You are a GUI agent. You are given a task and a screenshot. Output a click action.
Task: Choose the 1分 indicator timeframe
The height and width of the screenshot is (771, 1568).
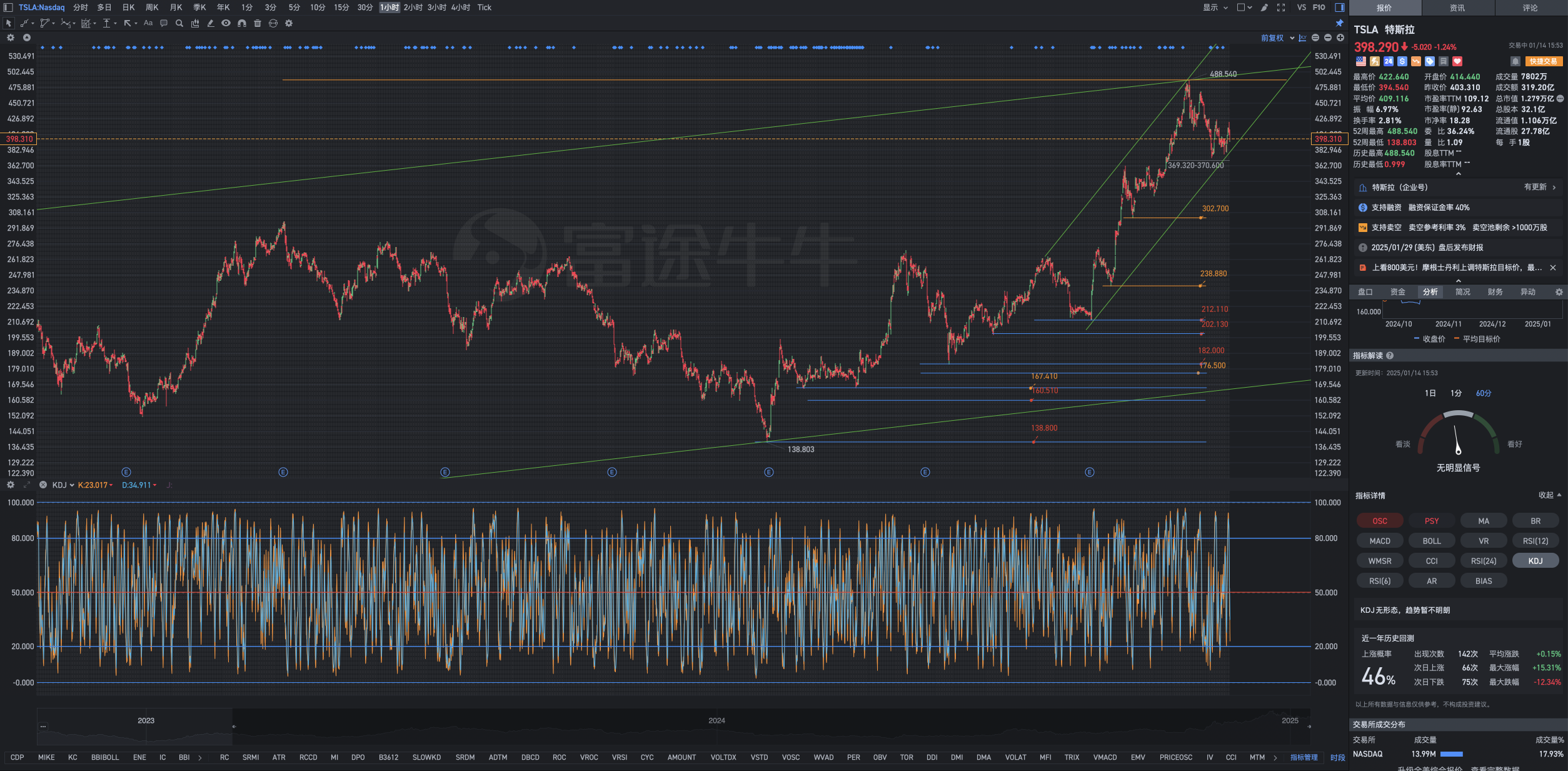pyautogui.click(x=1456, y=393)
